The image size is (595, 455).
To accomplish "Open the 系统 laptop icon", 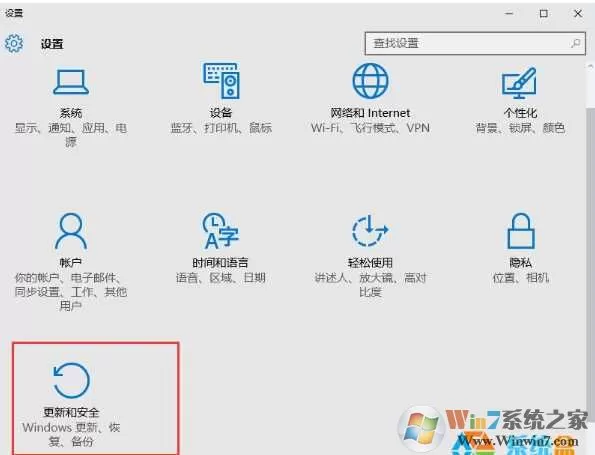I will tap(71, 81).
